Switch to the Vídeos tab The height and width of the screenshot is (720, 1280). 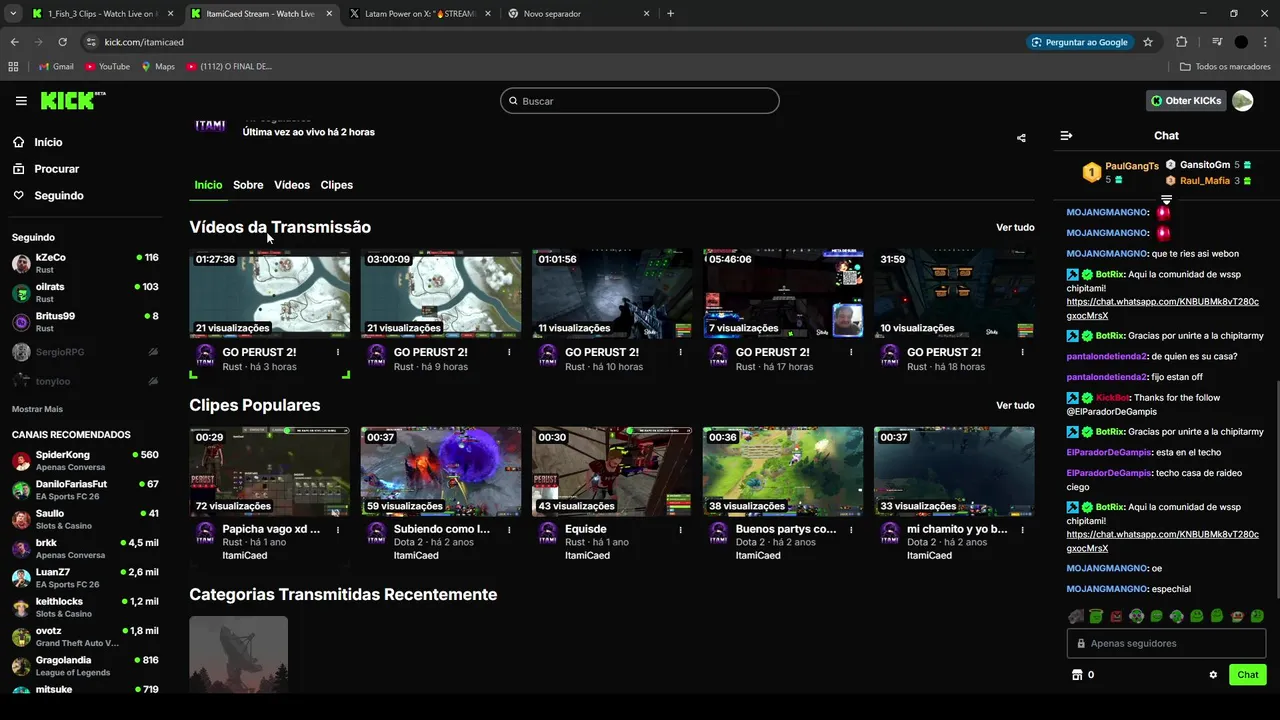tap(292, 185)
